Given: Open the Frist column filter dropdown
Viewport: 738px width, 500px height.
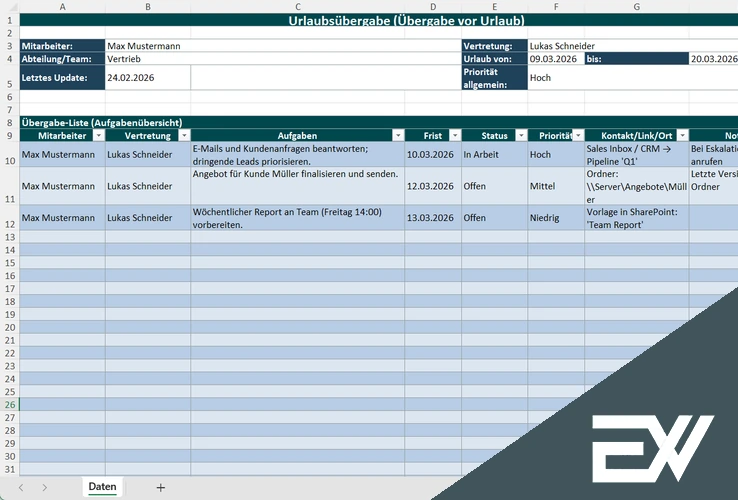Looking at the screenshot, I should (455, 136).
